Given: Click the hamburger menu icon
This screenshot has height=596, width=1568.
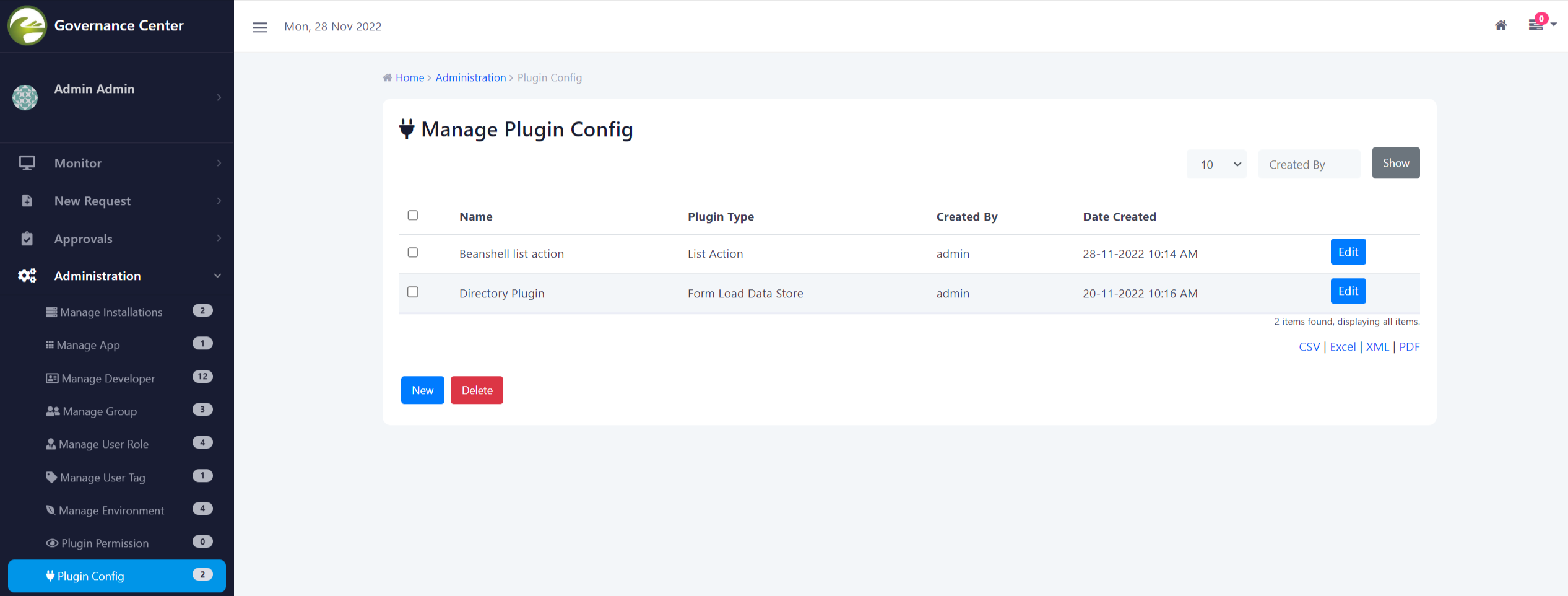Looking at the screenshot, I should [260, 27].
